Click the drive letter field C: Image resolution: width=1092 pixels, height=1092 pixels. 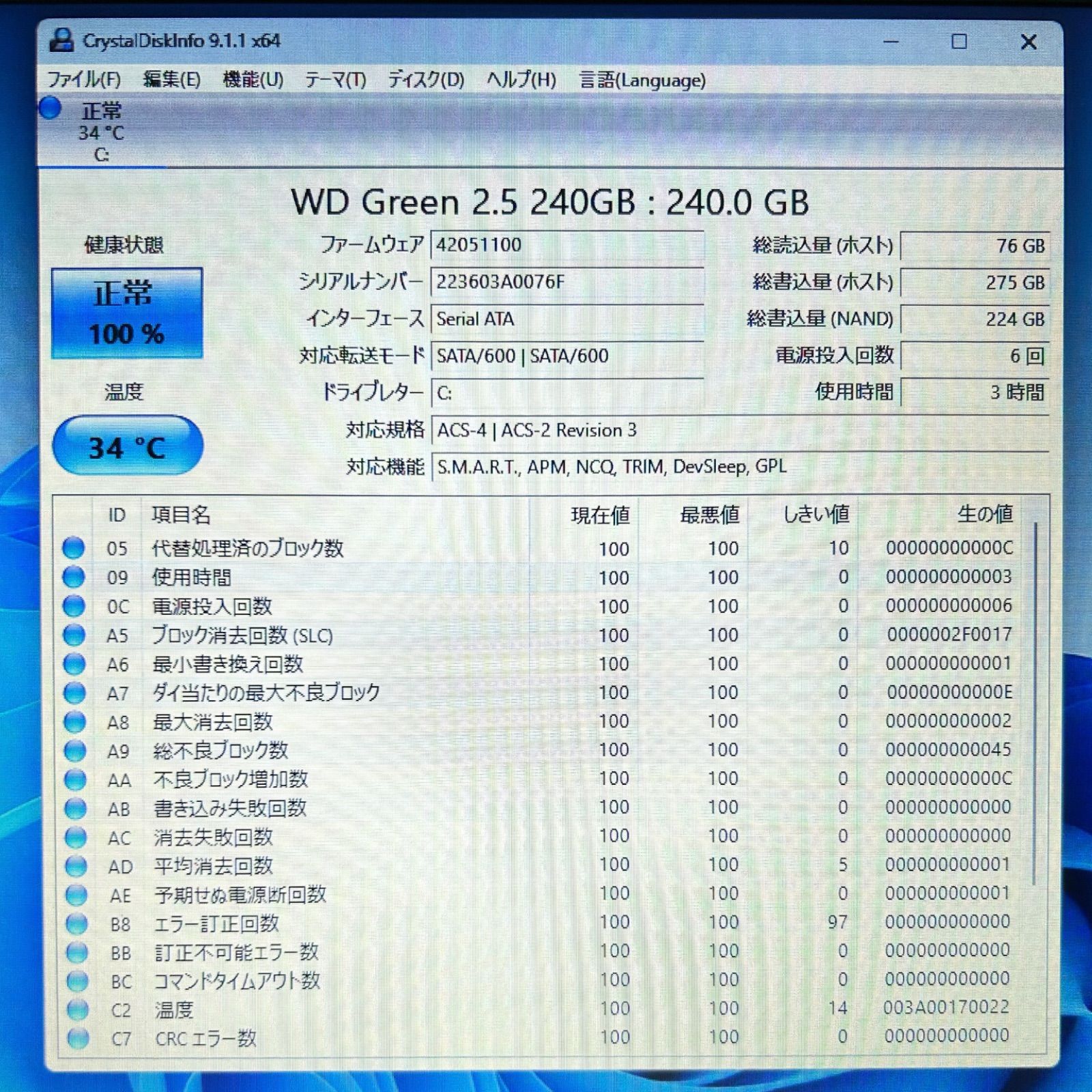(567, 392)
